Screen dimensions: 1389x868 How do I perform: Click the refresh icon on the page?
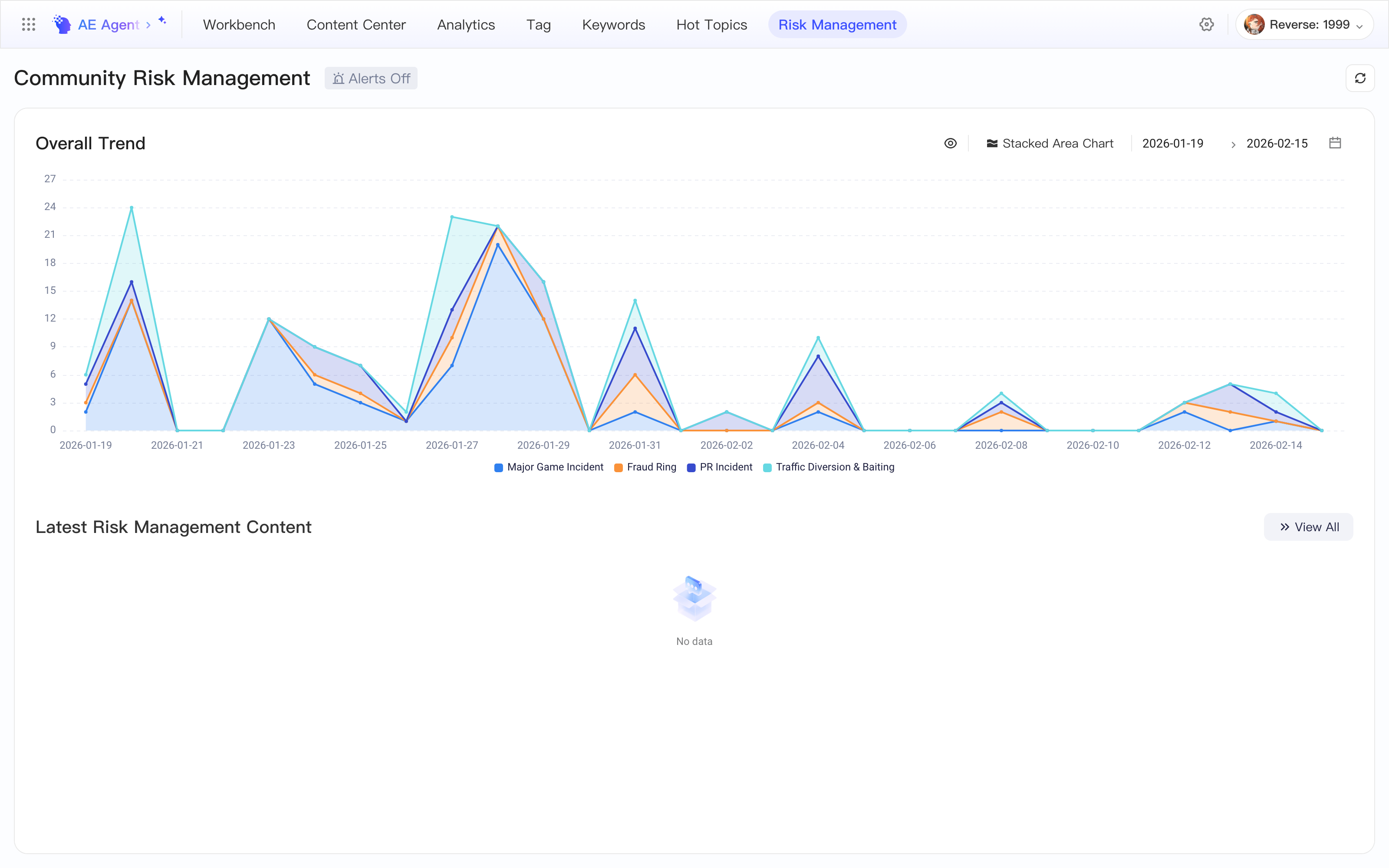[1360, 78]
